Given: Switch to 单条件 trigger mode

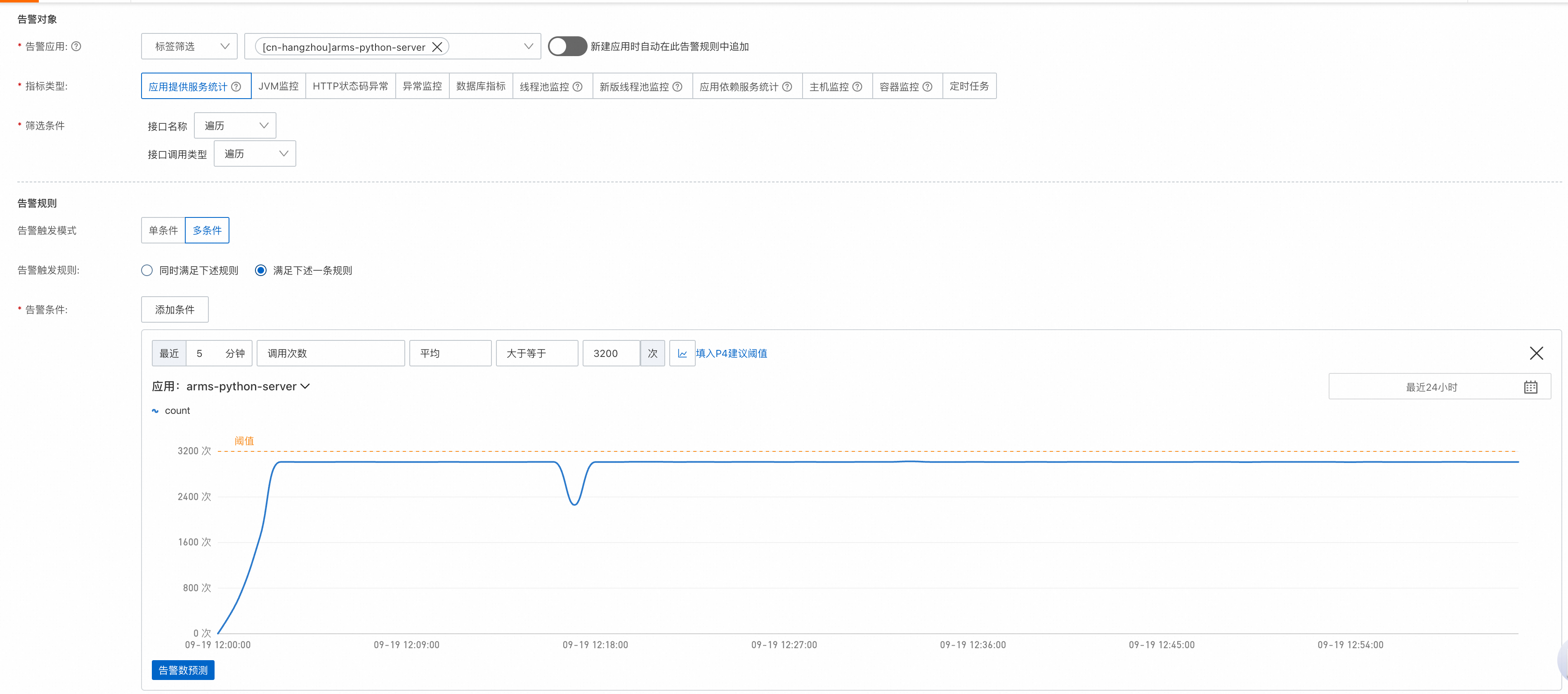Looking at the screenshot, I should [x=163, y=230].
